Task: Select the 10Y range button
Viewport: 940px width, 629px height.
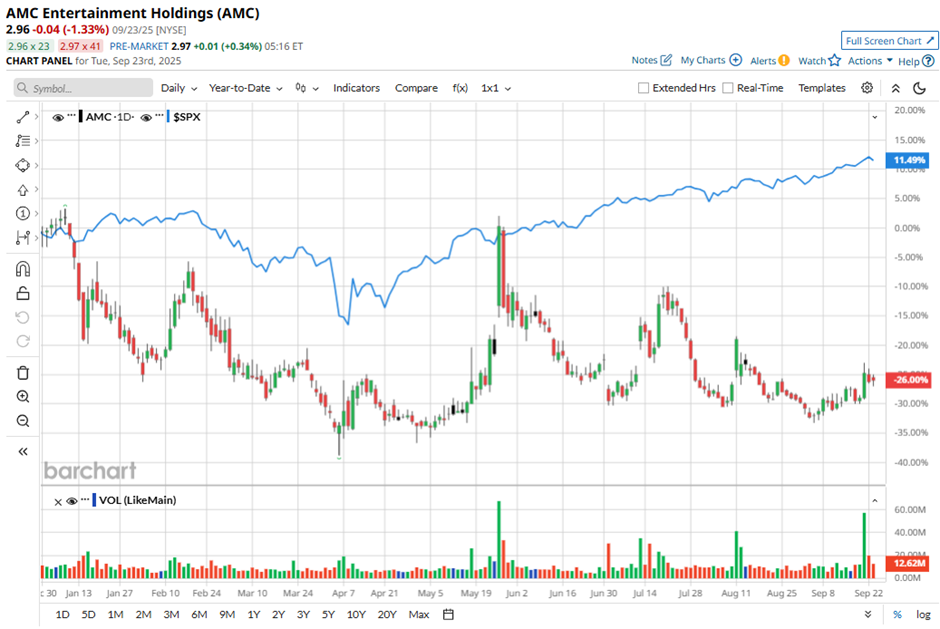Action: coord(356,615)
